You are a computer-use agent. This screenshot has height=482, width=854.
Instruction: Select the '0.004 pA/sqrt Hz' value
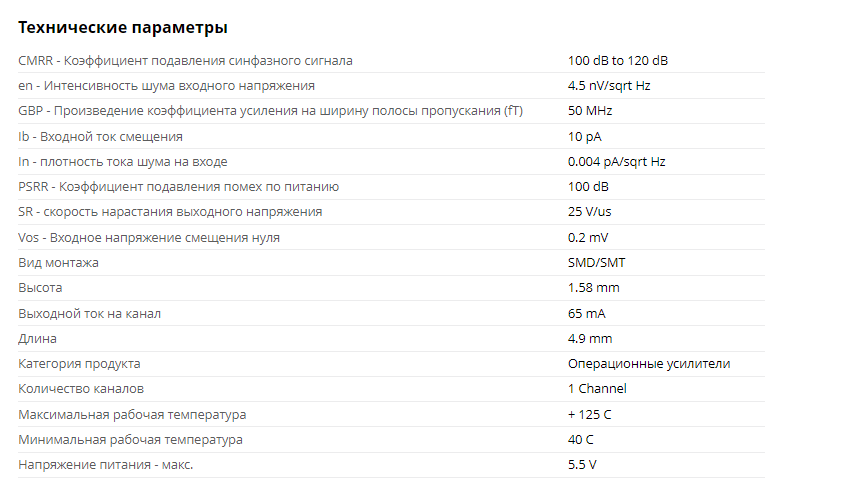pos(616,161)
